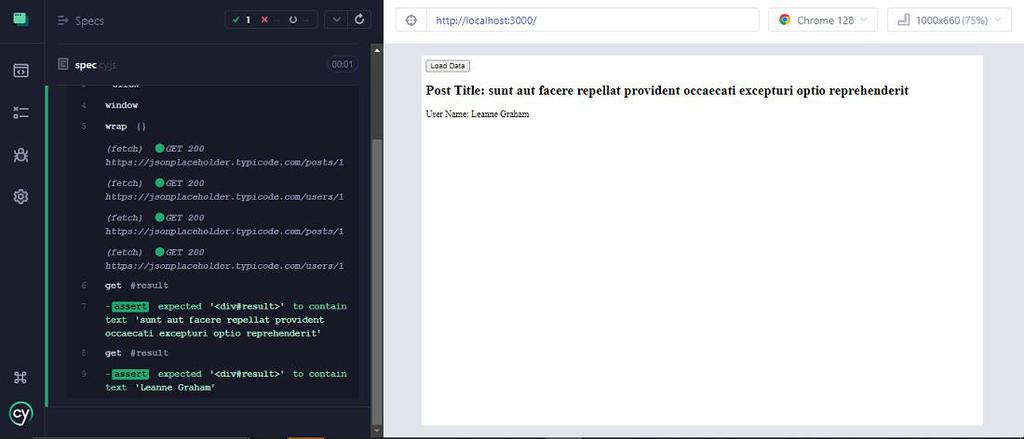
Task: Select the second fetch GET users/1 entry
Action: click(x=213, y=259)
